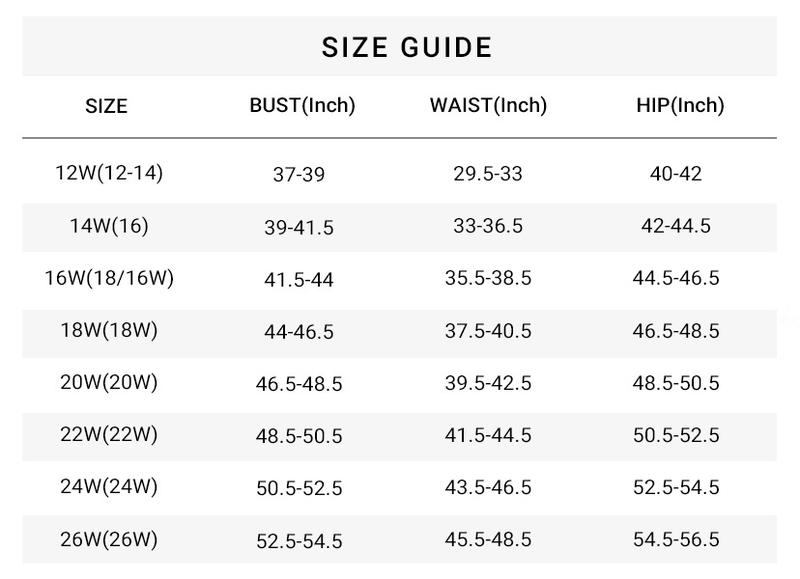Click bust value 52.5-54.5

299,541
